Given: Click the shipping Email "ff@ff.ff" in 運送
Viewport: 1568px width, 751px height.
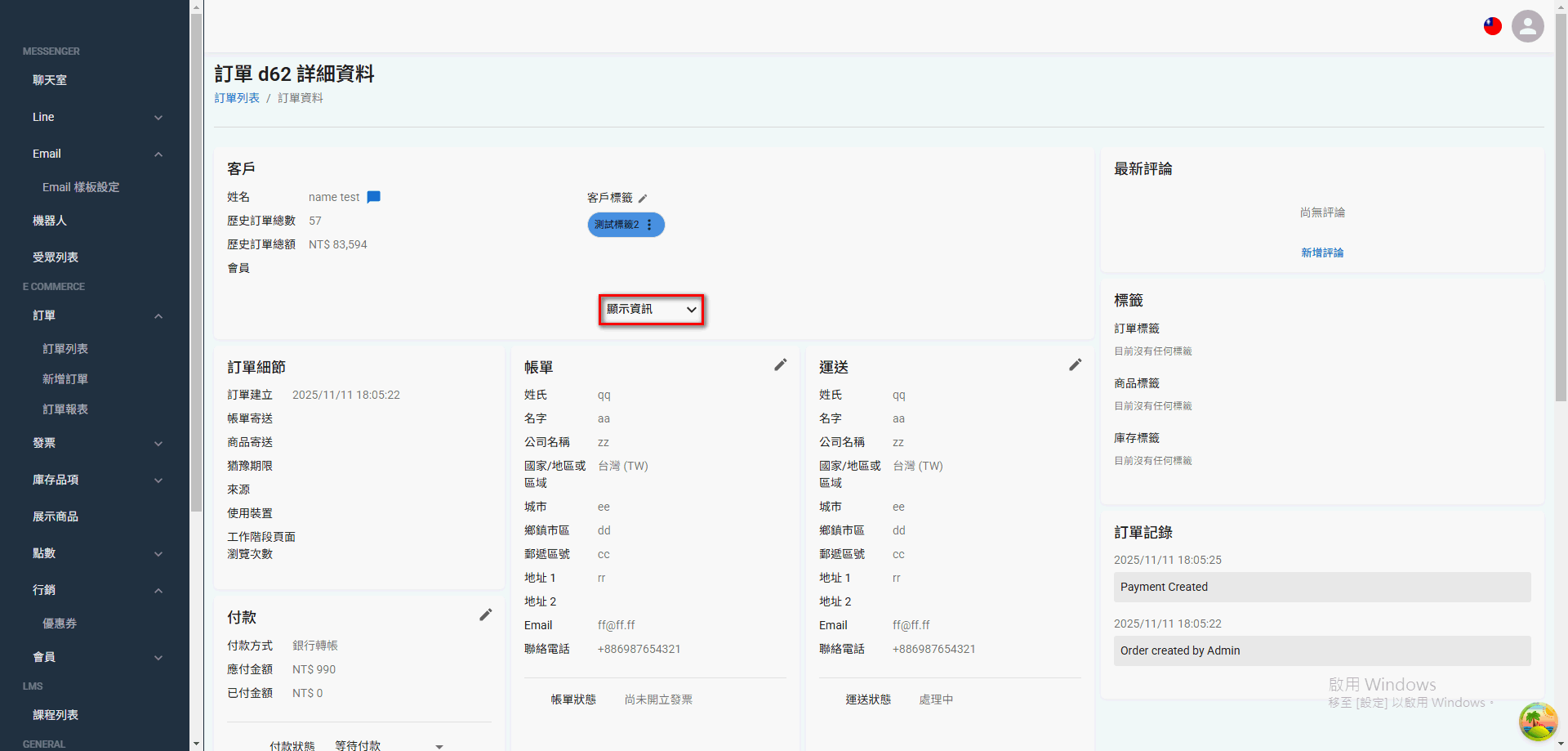Looking at the screenshot, I should pos(911,625).
